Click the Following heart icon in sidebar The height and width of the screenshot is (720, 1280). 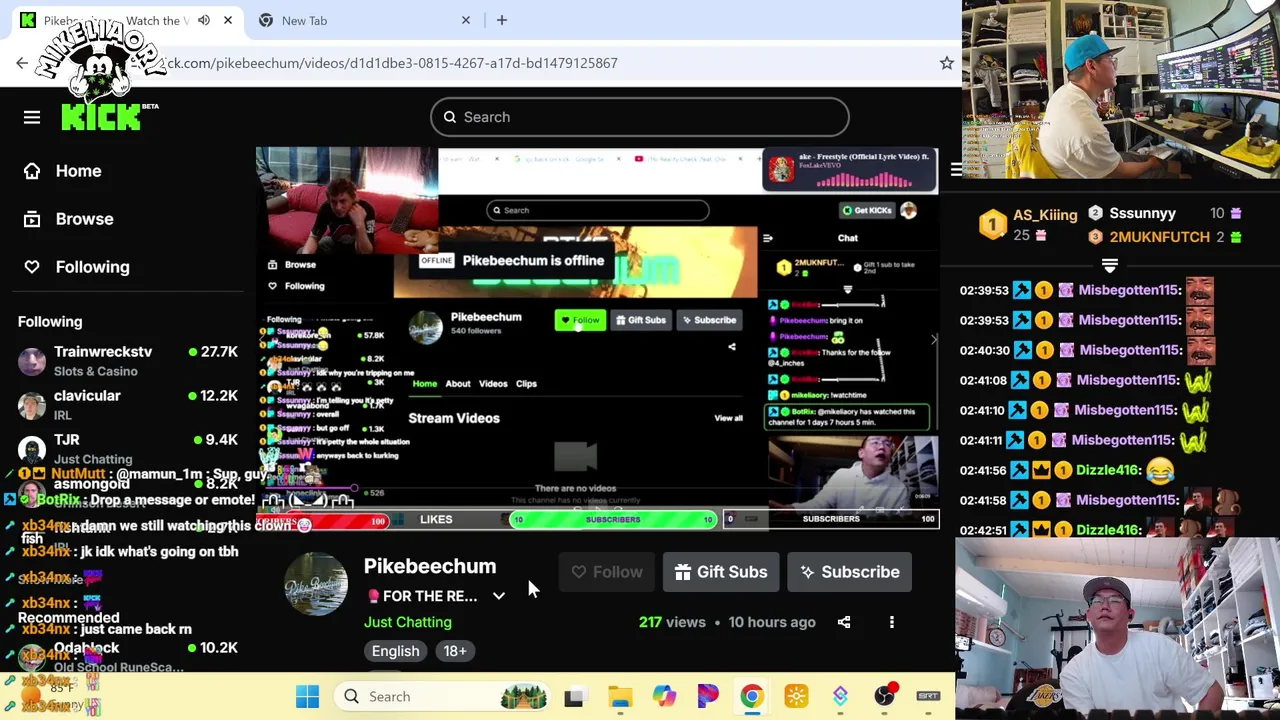tap(32, 267)
